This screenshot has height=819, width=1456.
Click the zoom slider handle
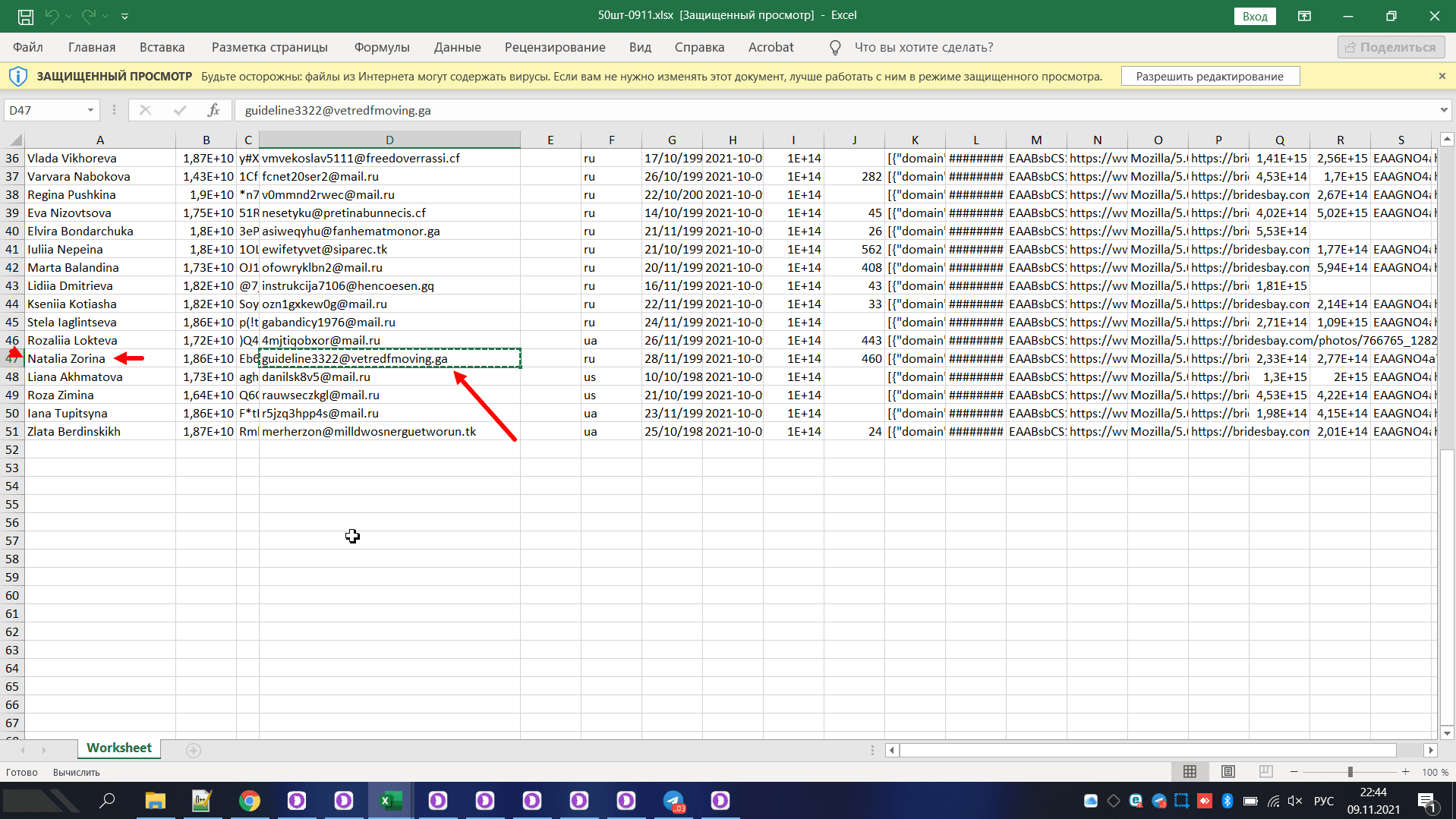[1350, 772]
